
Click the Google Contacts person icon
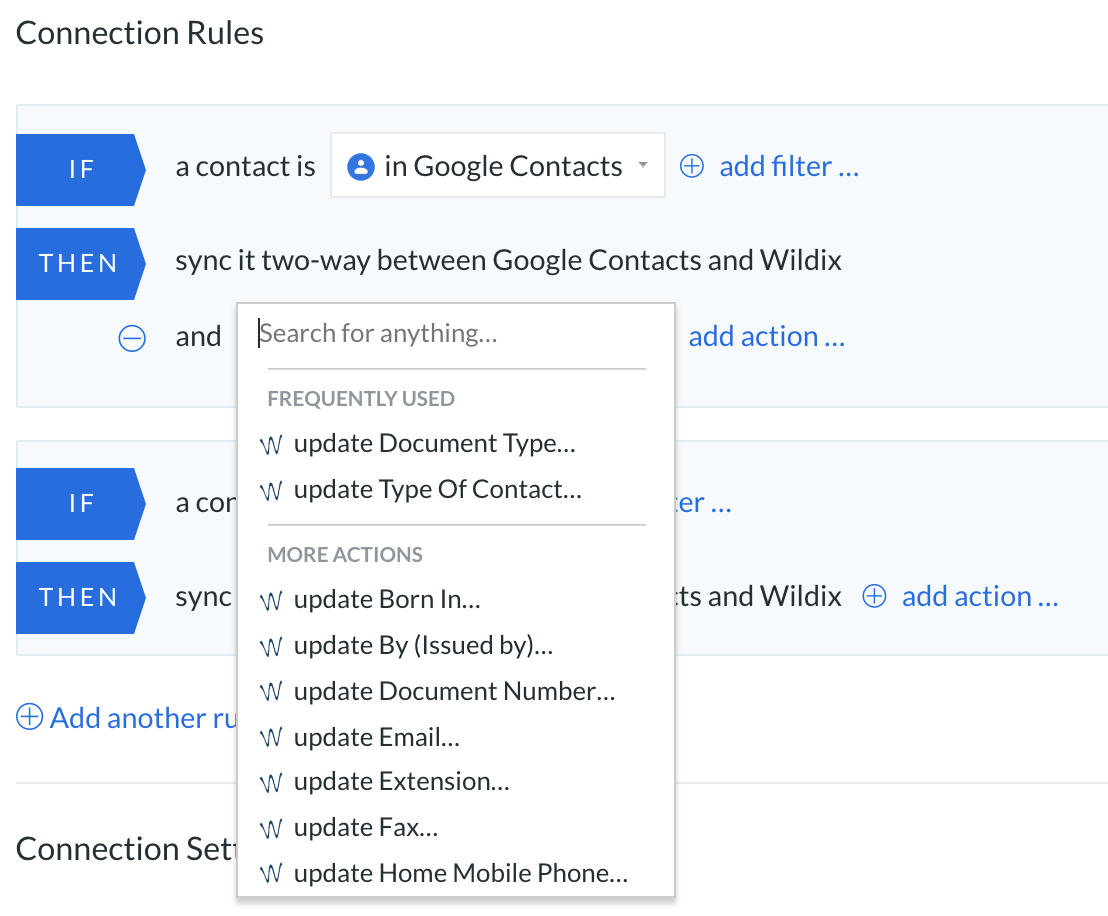point(360,167)
